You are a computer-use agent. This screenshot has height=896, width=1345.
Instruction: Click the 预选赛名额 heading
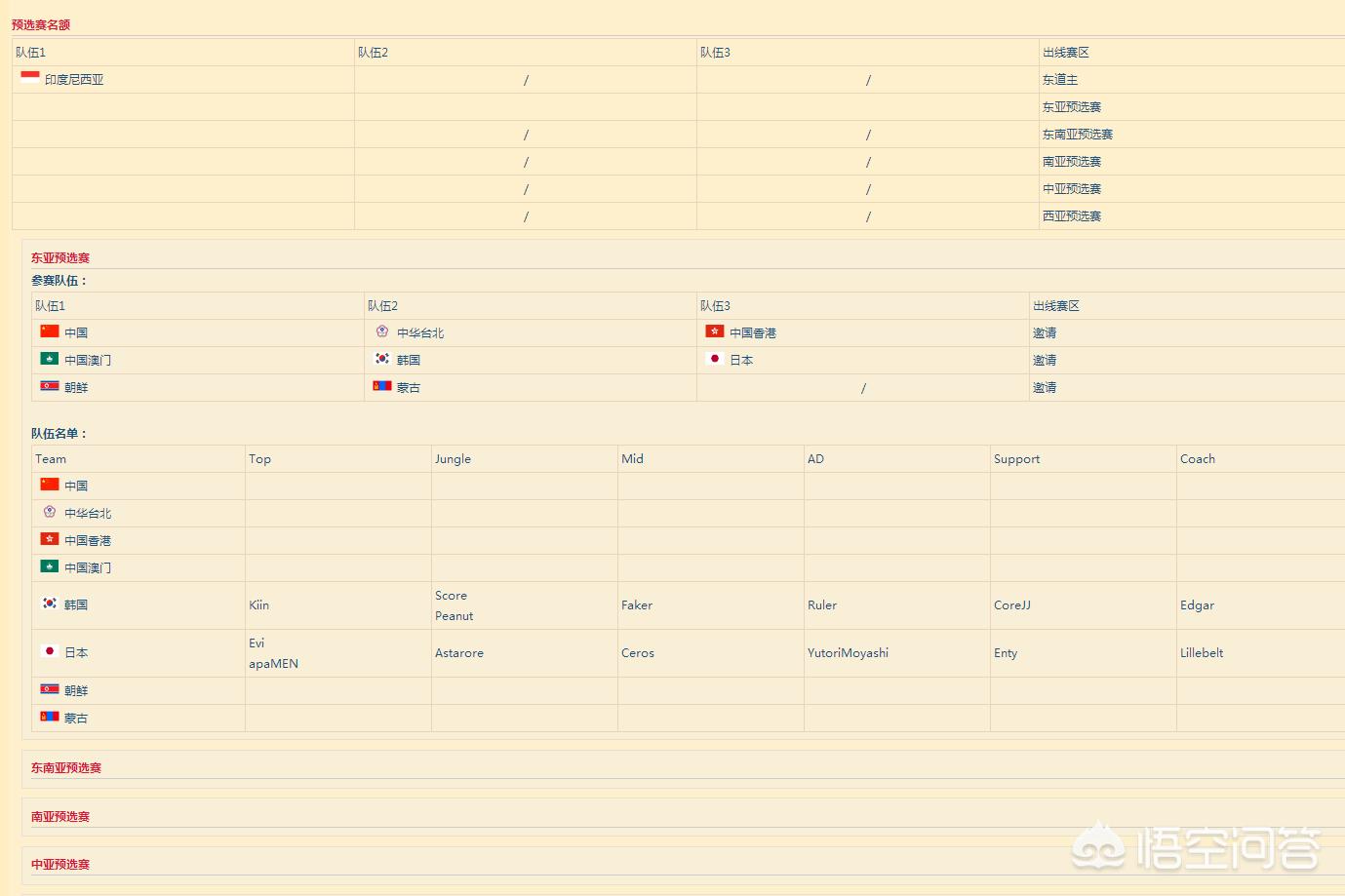tap(41, 25)
